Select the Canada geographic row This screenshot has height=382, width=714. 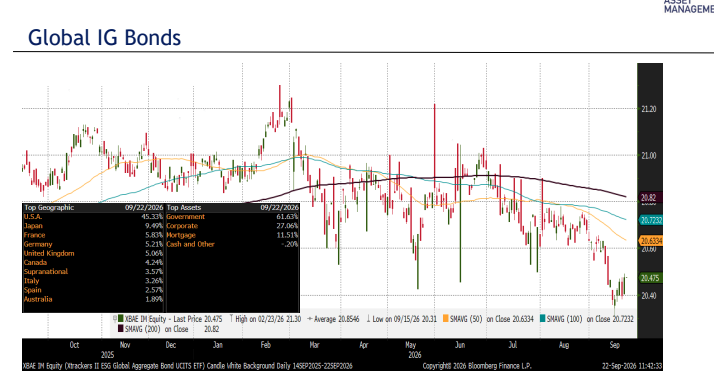point(93,262)
